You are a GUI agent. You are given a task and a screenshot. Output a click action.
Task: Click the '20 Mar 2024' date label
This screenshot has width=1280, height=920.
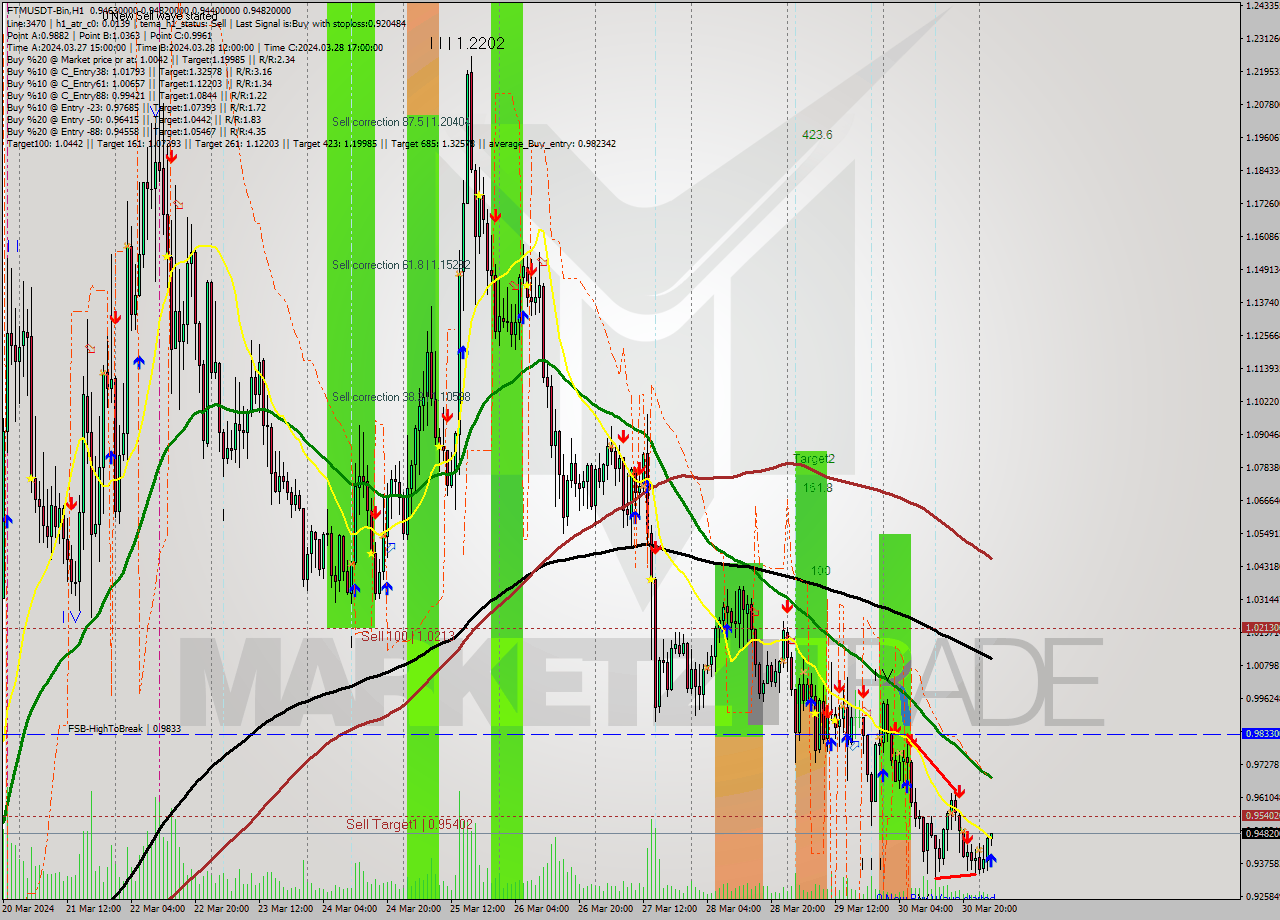(x=28, y=909)
